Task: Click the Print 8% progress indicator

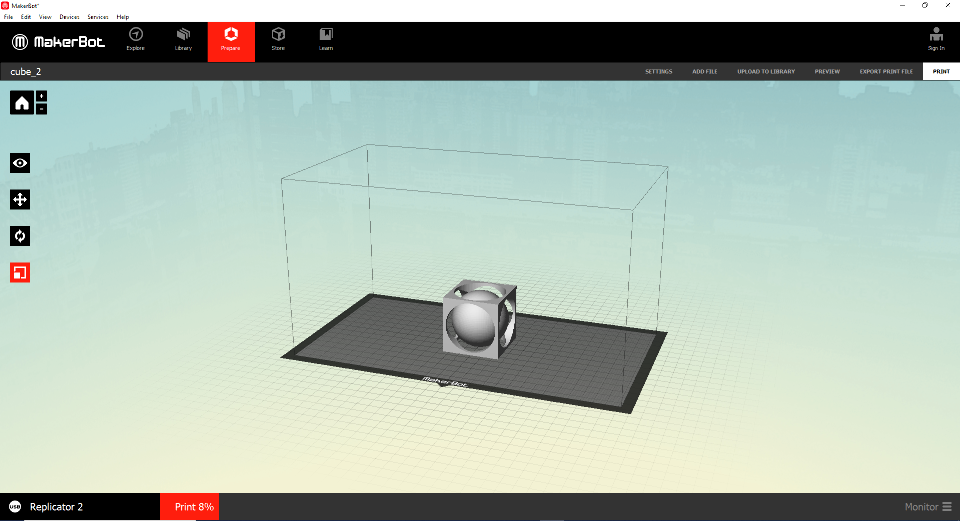Action: 190,507
